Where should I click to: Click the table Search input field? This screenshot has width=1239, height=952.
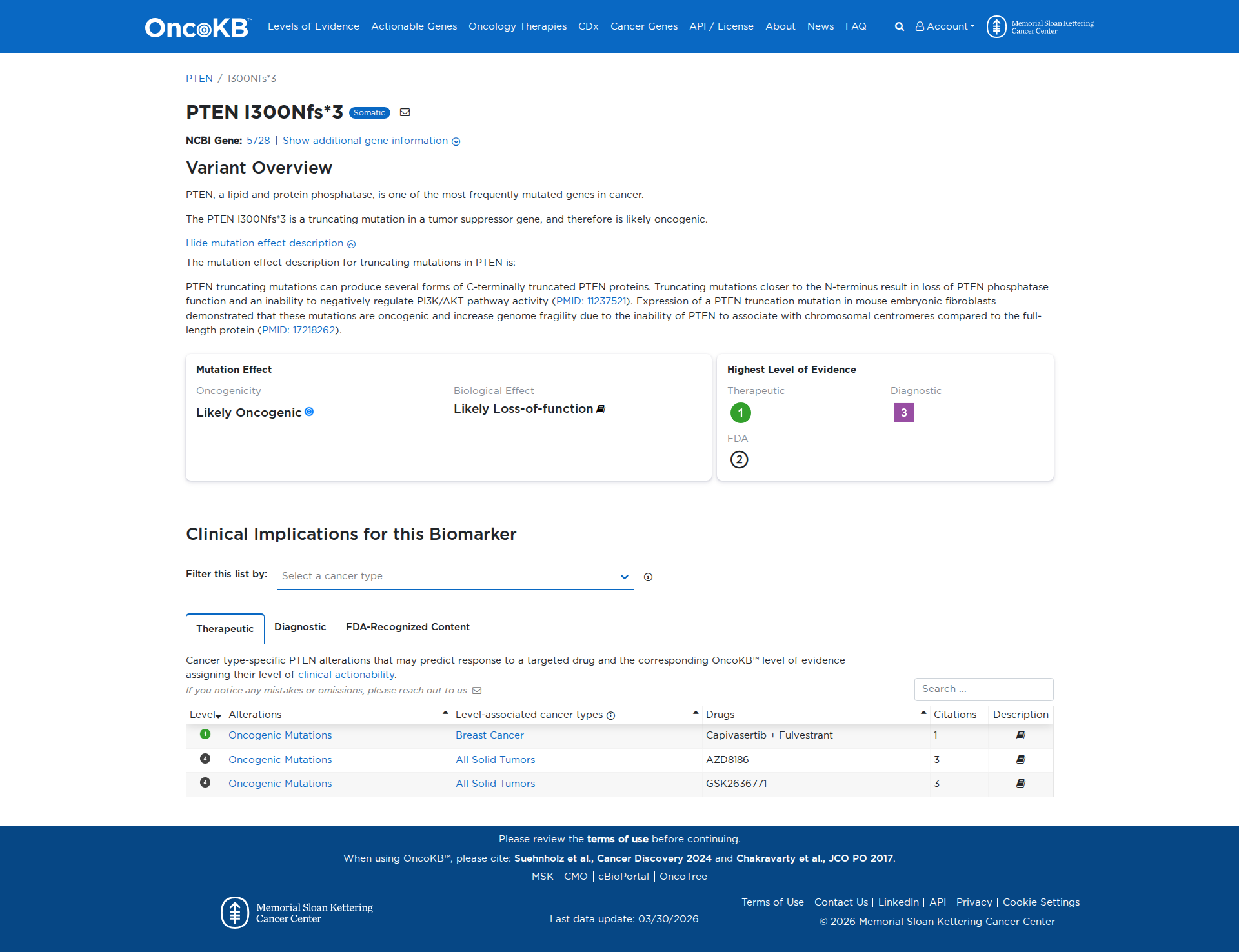[983, 689]
